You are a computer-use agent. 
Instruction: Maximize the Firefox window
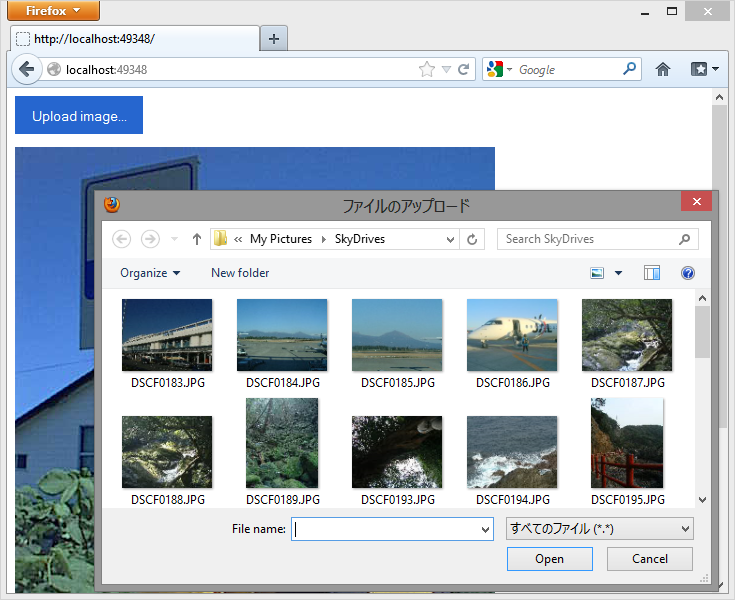point(672,11)
